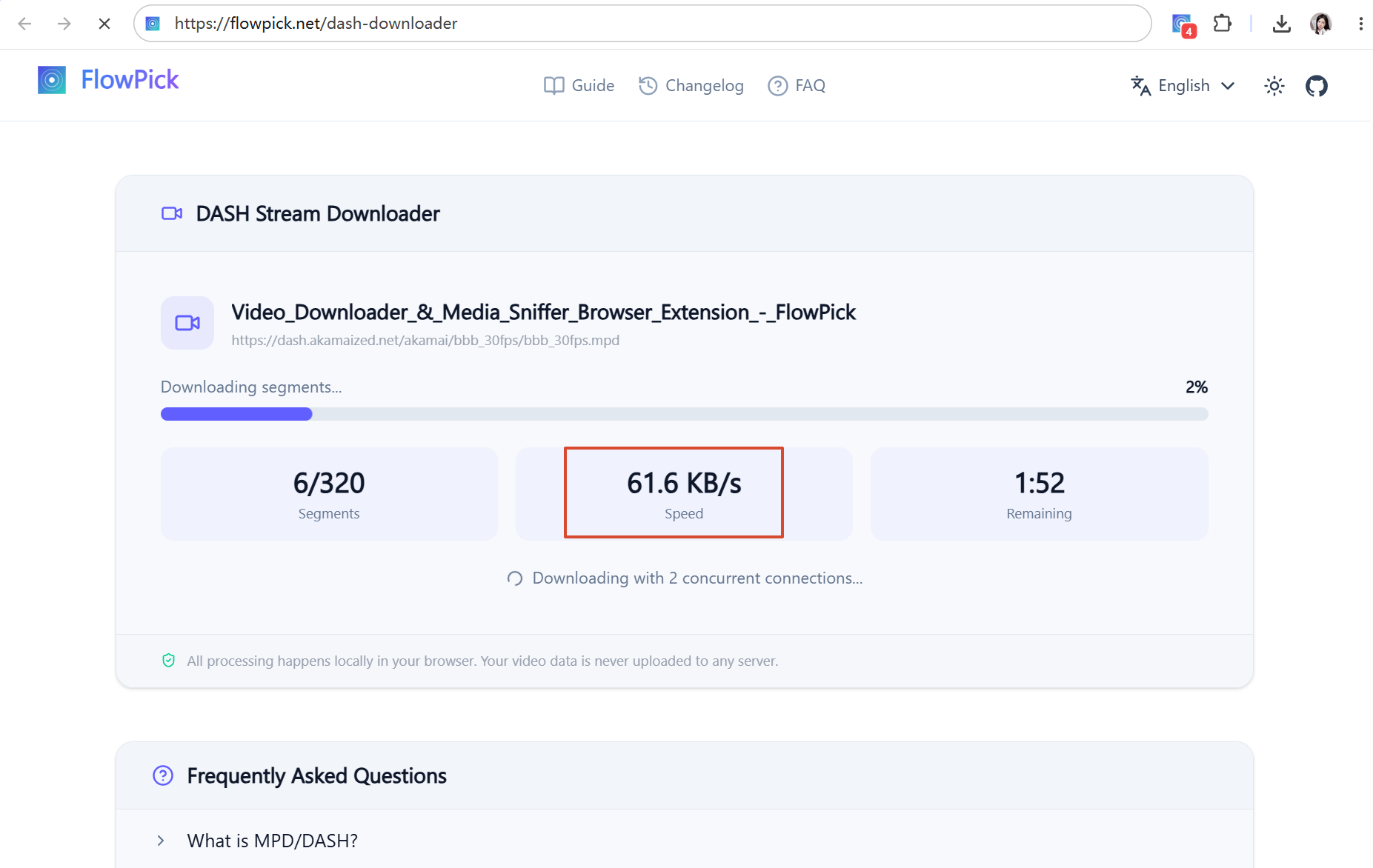Click the download progress bar
This screenshot has height=868, width=1373.
point(684,414)
